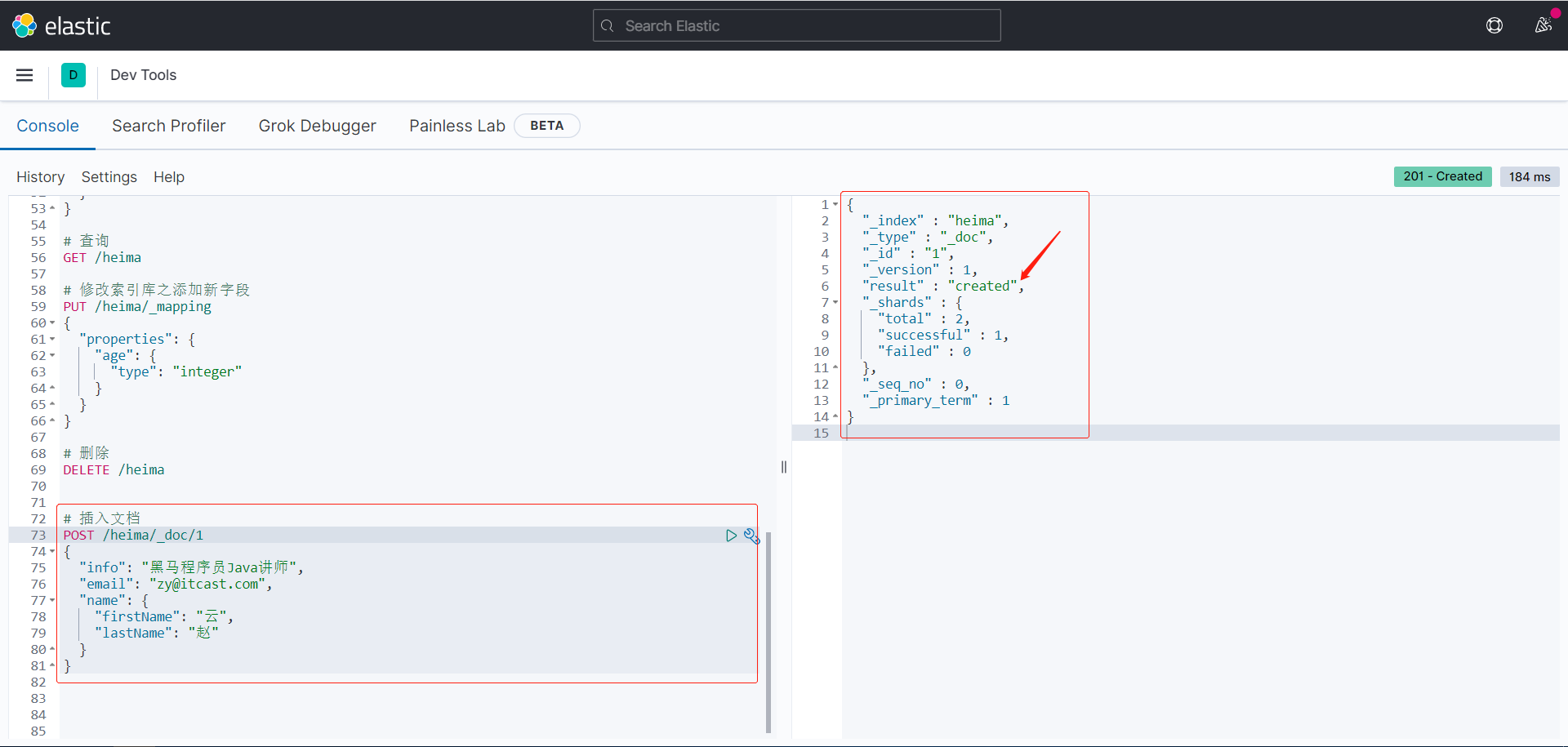Click the "# 修改索引库之添加新字段" comment

(156, 291)
